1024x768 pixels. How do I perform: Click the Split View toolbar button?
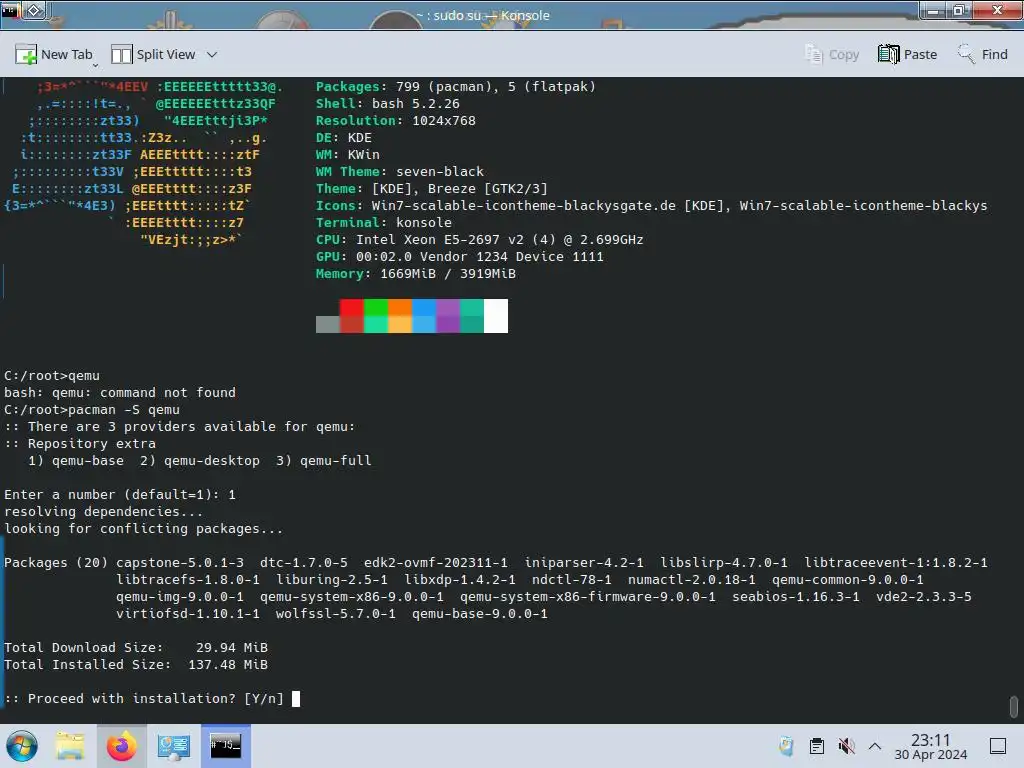point(153,54)
